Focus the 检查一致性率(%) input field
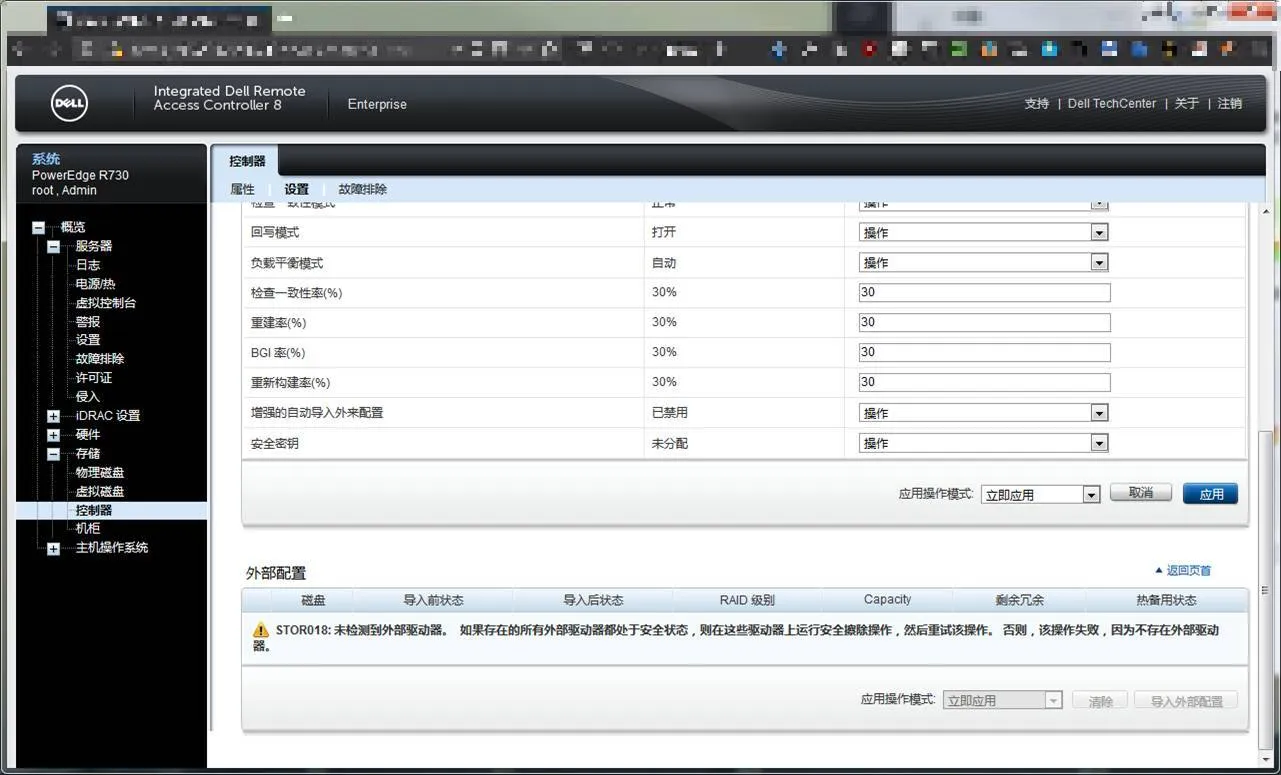 [x=984, y=293]
